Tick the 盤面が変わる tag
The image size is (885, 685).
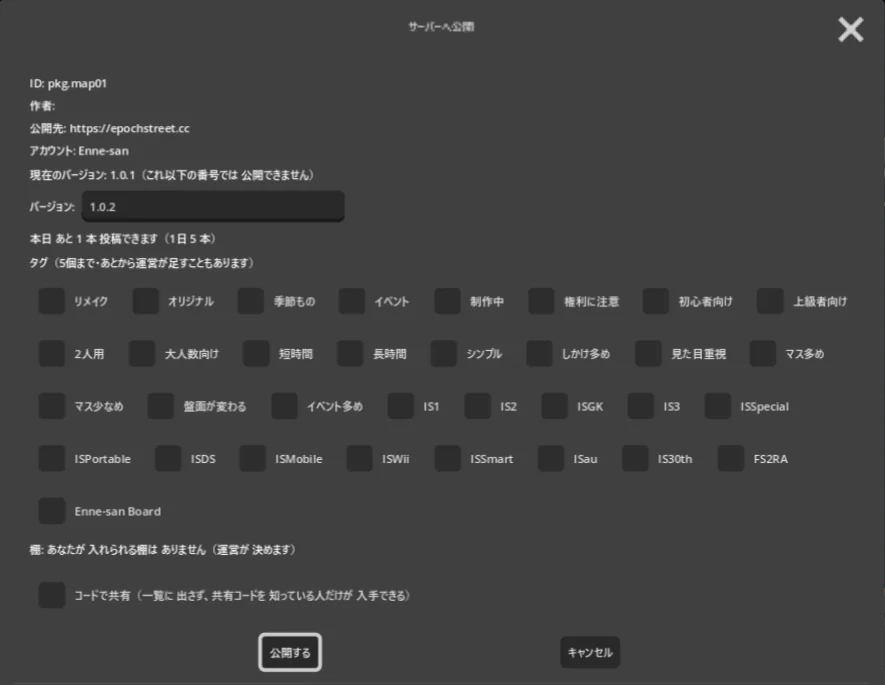point(161,406)
